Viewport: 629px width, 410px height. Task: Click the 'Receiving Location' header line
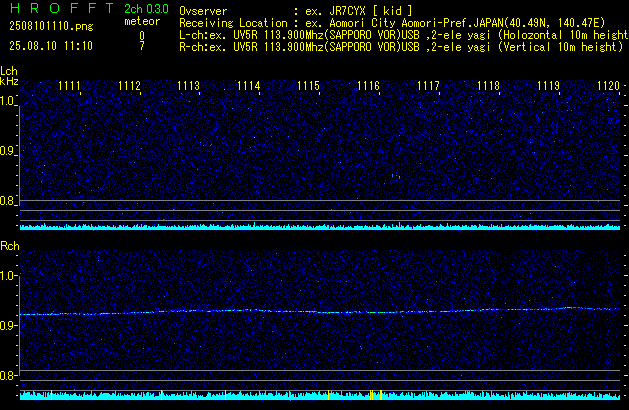(x=392, y=23)
